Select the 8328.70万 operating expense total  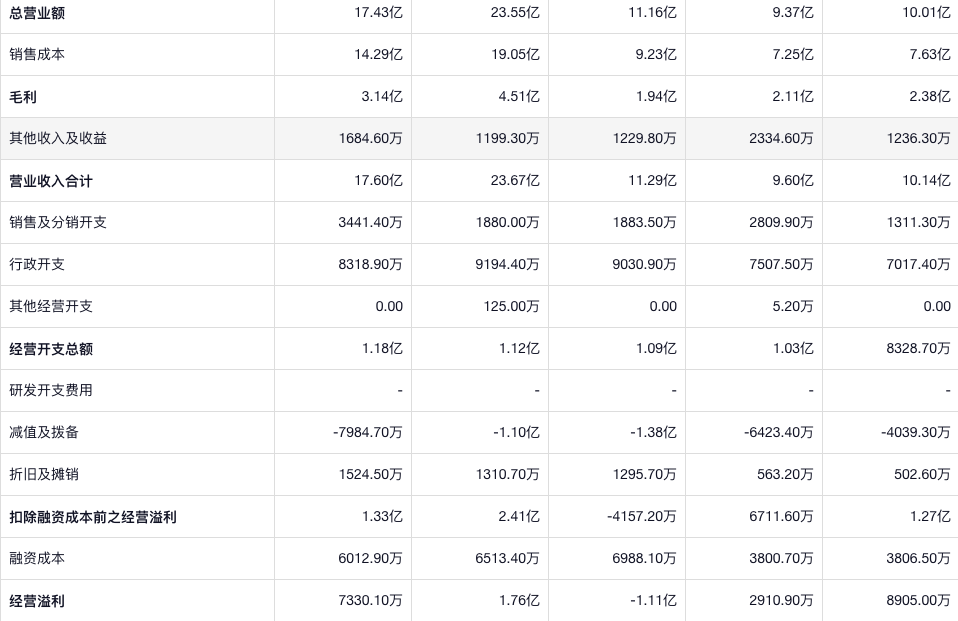pyautogui.click(x=918, y=348)
